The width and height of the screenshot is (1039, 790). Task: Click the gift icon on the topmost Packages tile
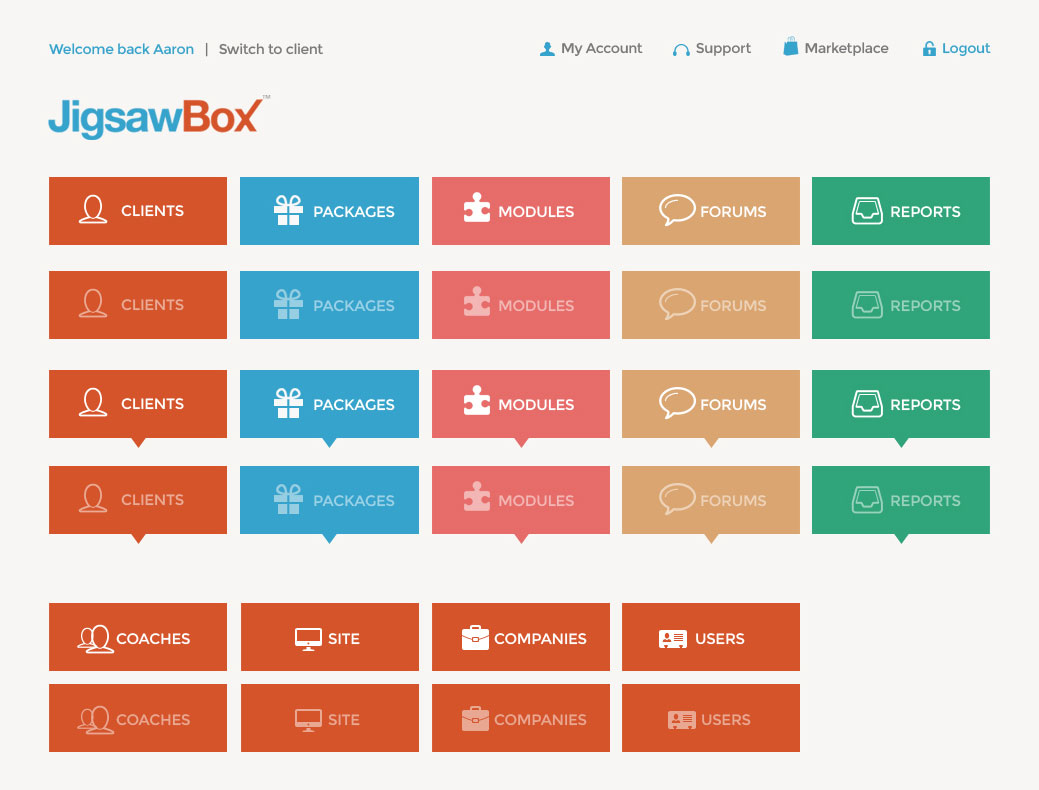click(x=288, y=211)
